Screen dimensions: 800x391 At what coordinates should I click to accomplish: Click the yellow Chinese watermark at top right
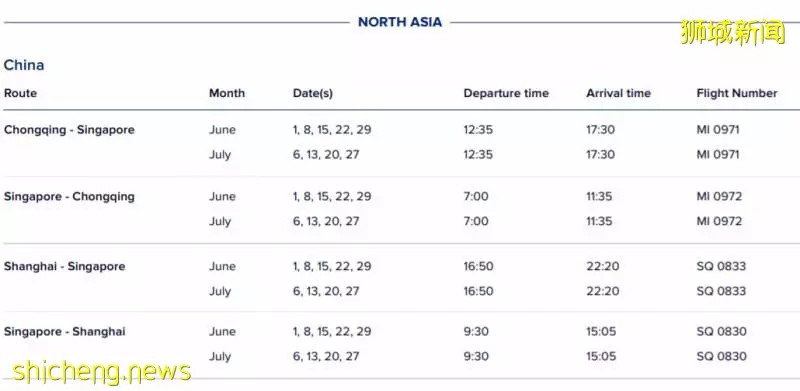coord(733,33)
